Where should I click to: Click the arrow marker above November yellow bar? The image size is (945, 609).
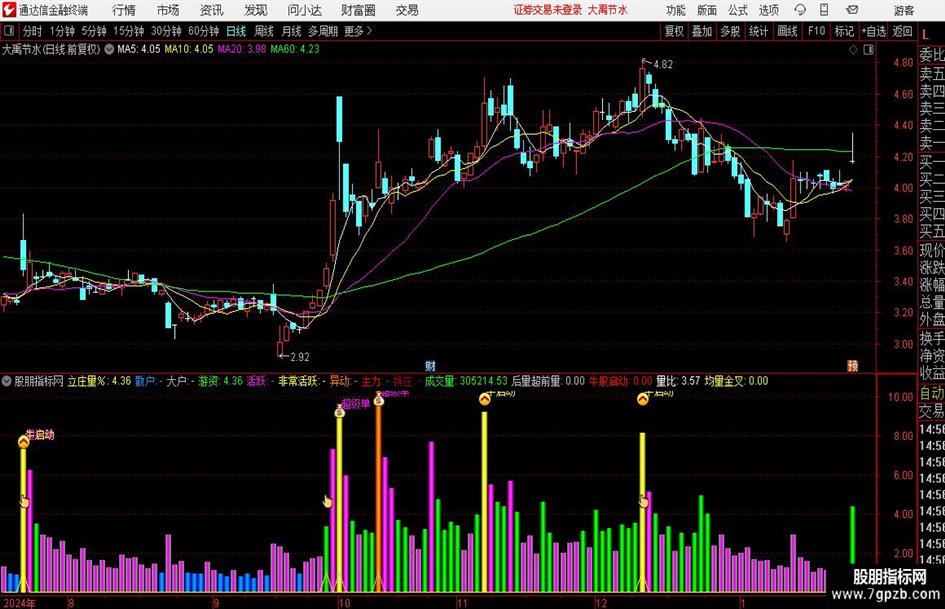[x=485, y=399]
